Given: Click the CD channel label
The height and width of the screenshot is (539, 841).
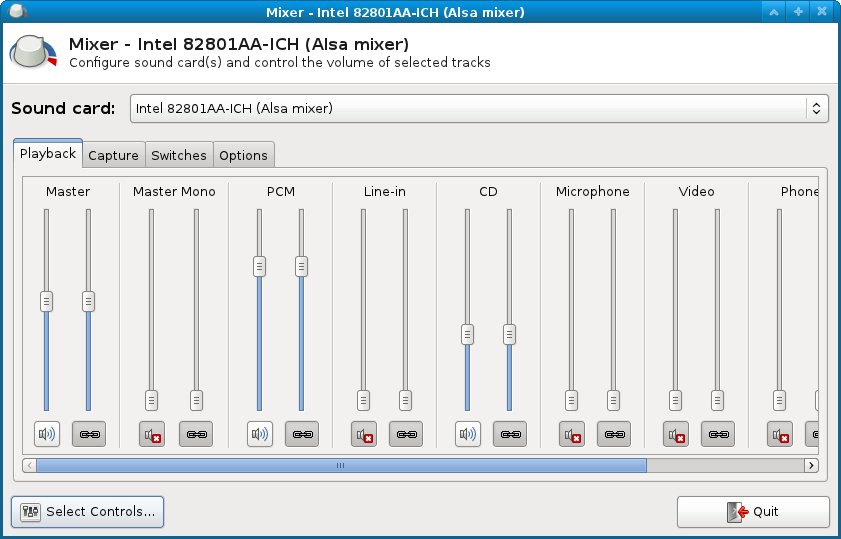Looking at the screenshot, I should tap(489, 191).
